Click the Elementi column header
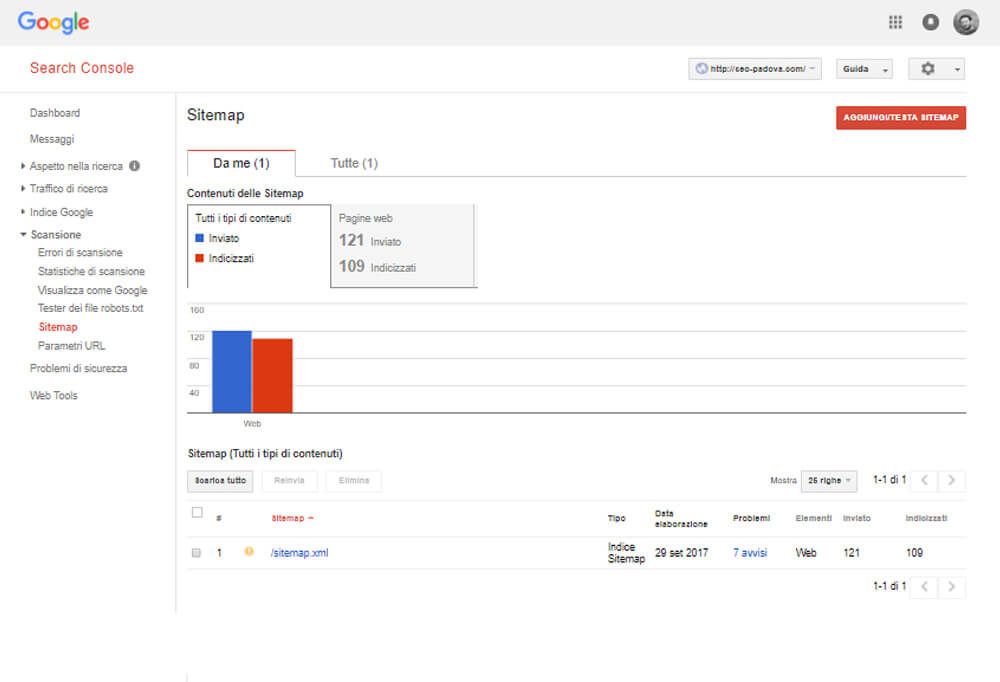 click(x=813, y=518)
